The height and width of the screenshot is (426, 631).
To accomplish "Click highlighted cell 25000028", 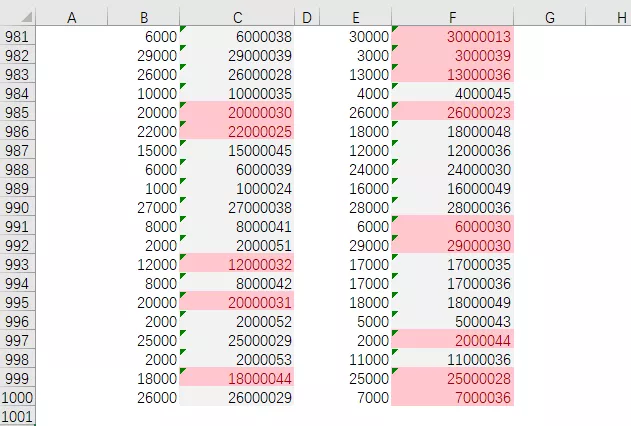I will tap(452, 379).
